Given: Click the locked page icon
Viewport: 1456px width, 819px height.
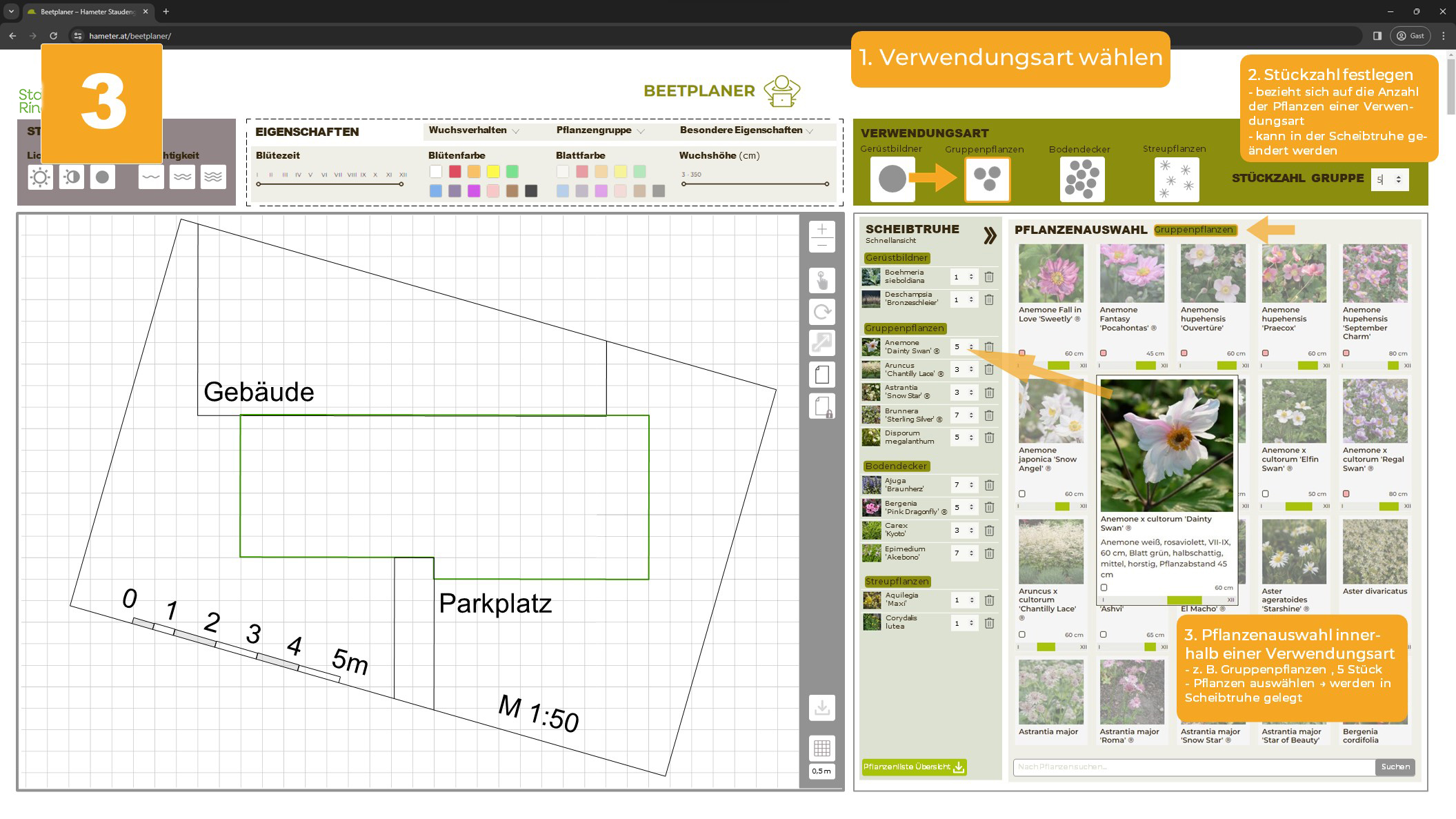Looking at the screenshot, I should 821,406.
